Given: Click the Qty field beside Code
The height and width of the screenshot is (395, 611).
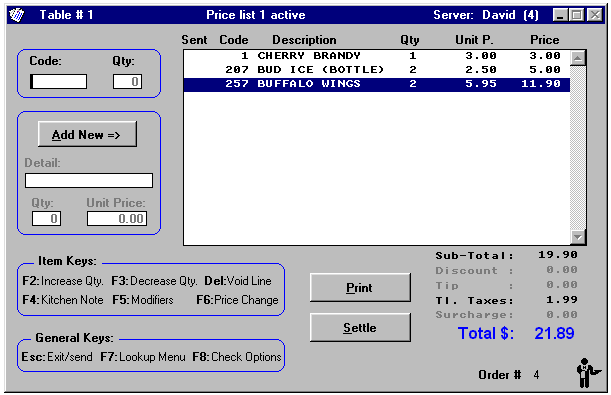Looking at the screenshot, I should 127,81.
